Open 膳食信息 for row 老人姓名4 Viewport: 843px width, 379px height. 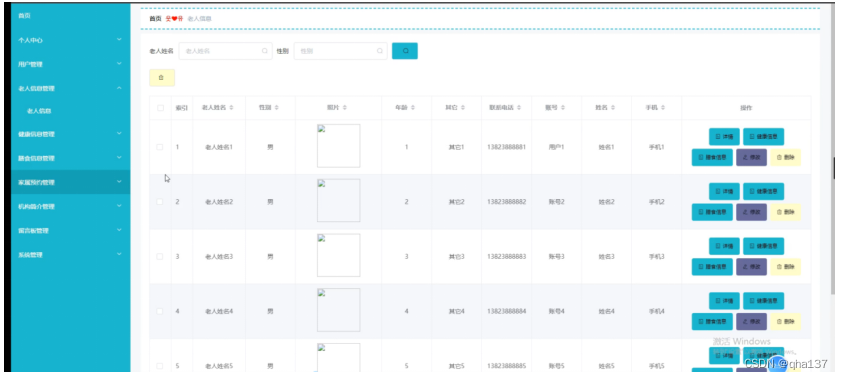tap(712, 322)
